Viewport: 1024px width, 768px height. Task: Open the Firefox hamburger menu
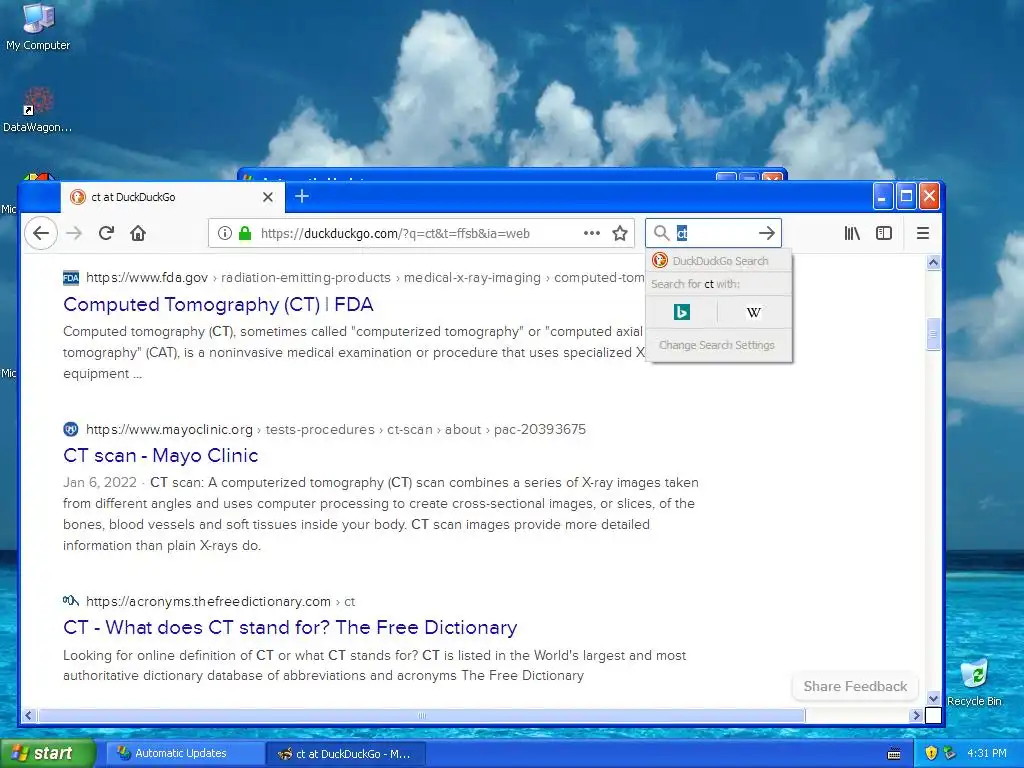[922, 233]
